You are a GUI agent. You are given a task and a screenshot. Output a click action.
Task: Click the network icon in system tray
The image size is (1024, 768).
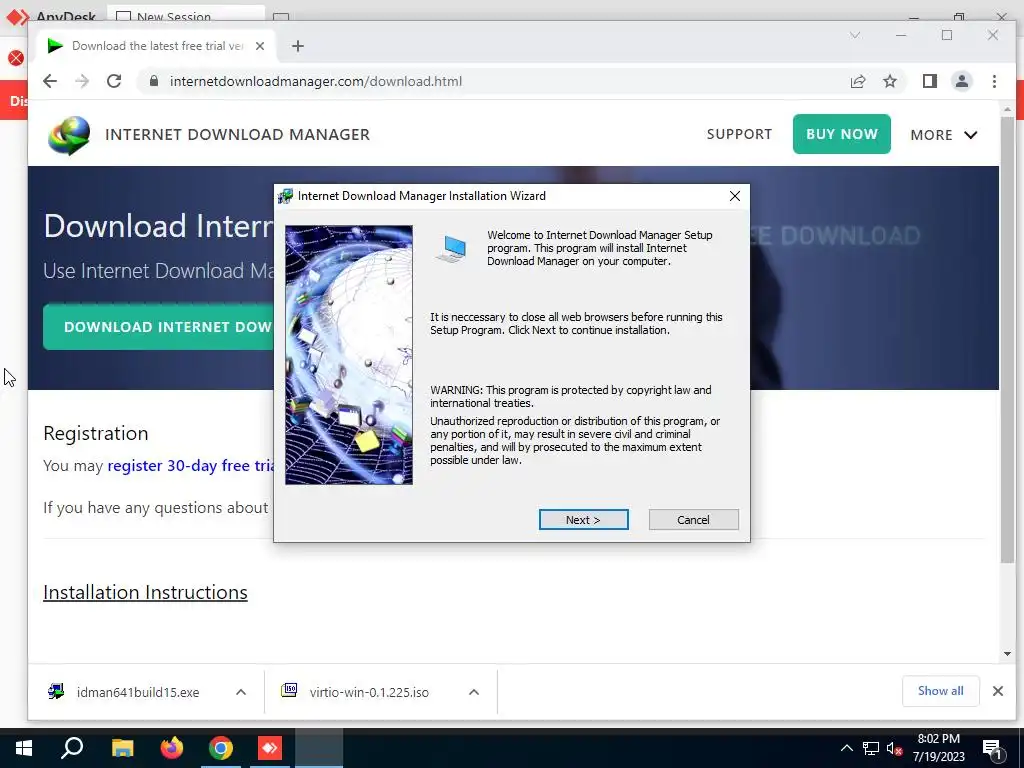[x=871, y=748]
